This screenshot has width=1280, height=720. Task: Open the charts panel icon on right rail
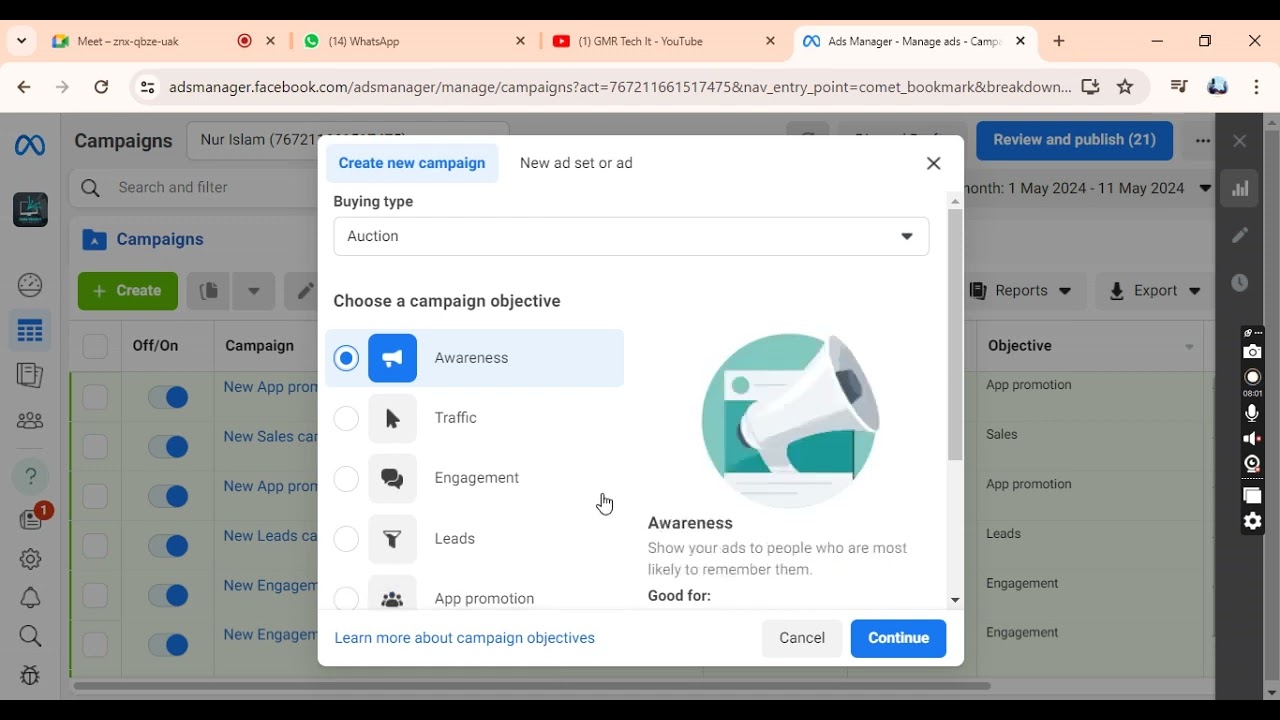click(x=1240, y=189)
